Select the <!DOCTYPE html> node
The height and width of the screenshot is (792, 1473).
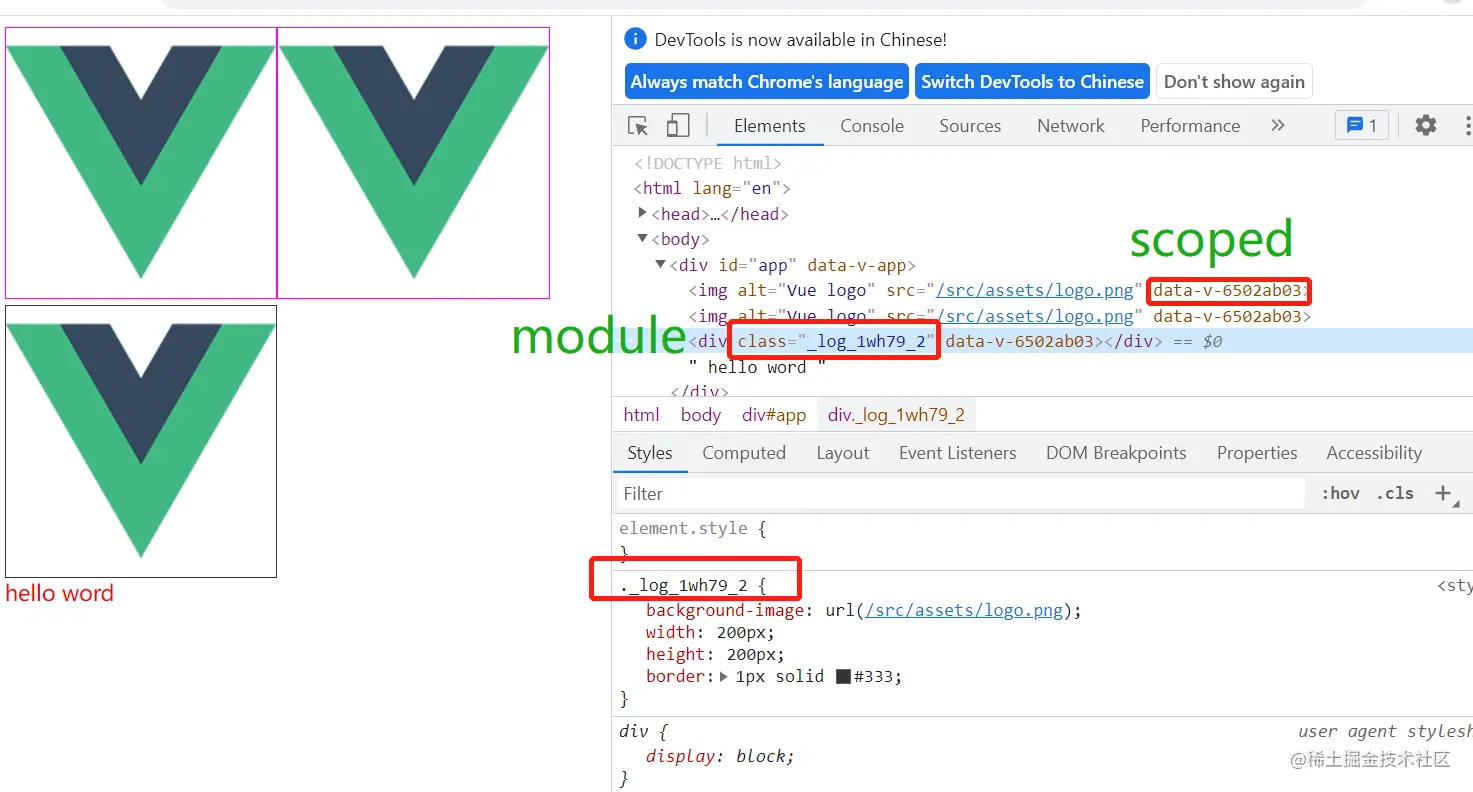coord(708,163)
